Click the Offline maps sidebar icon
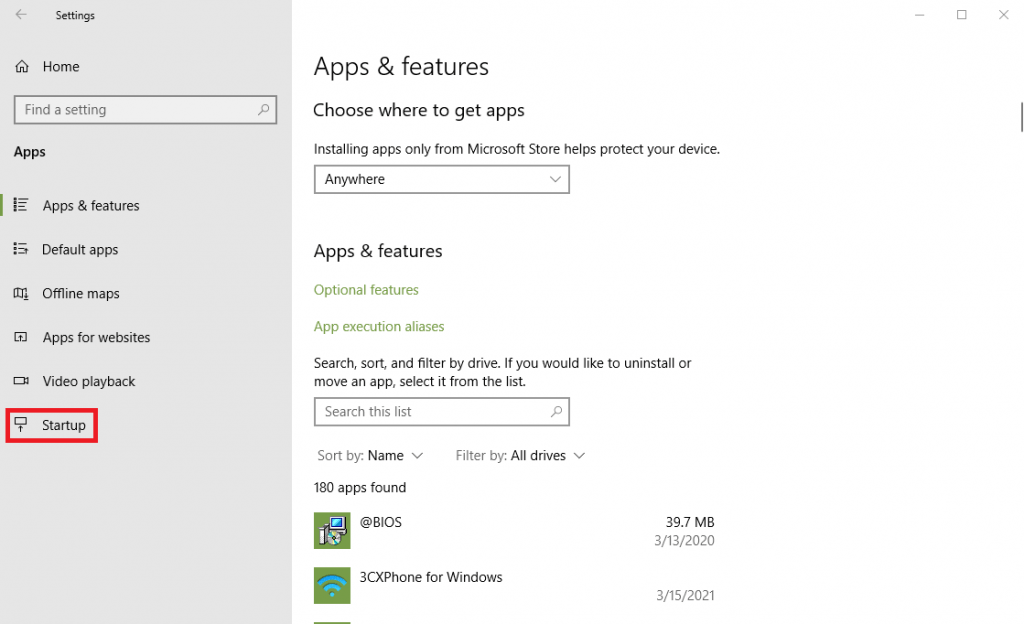This screenshot has height=624, width=1024. click(21, 293)
